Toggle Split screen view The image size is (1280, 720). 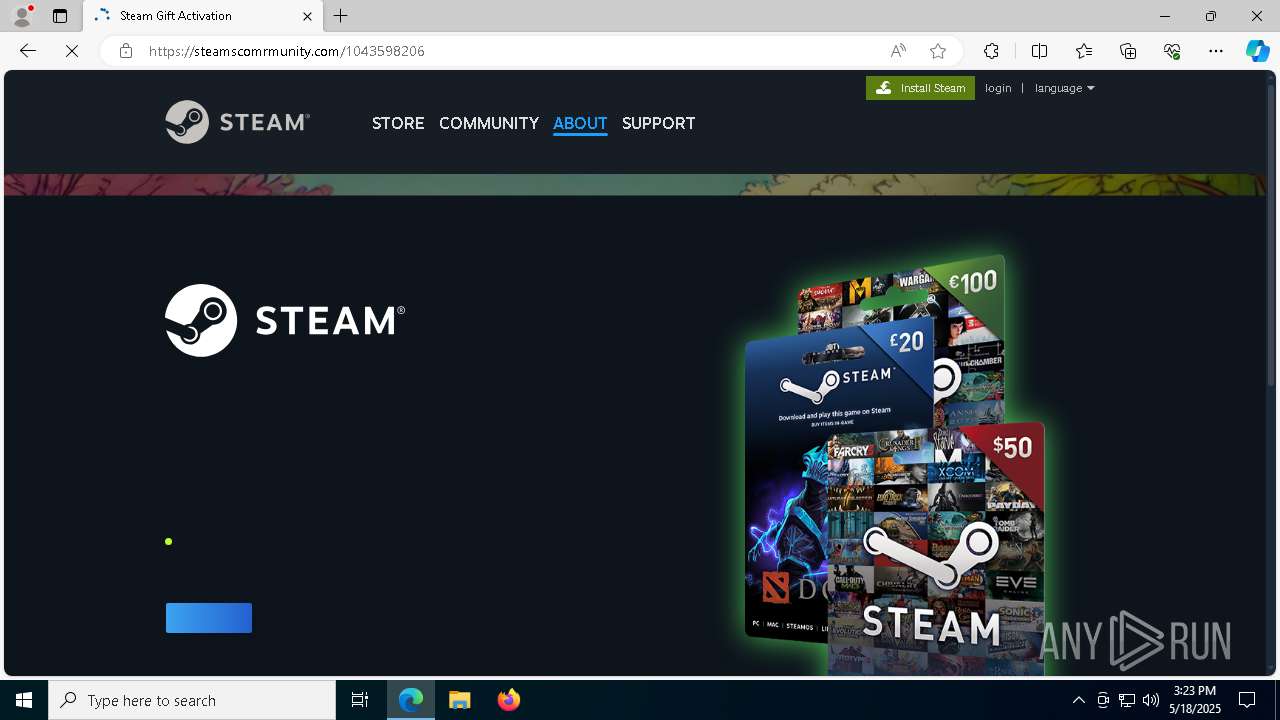[1040, 51]
